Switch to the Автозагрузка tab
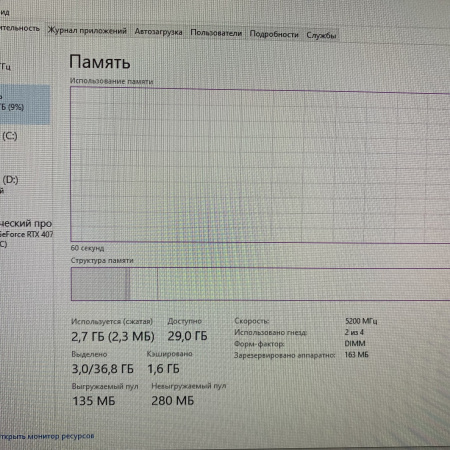 [158, 32]
